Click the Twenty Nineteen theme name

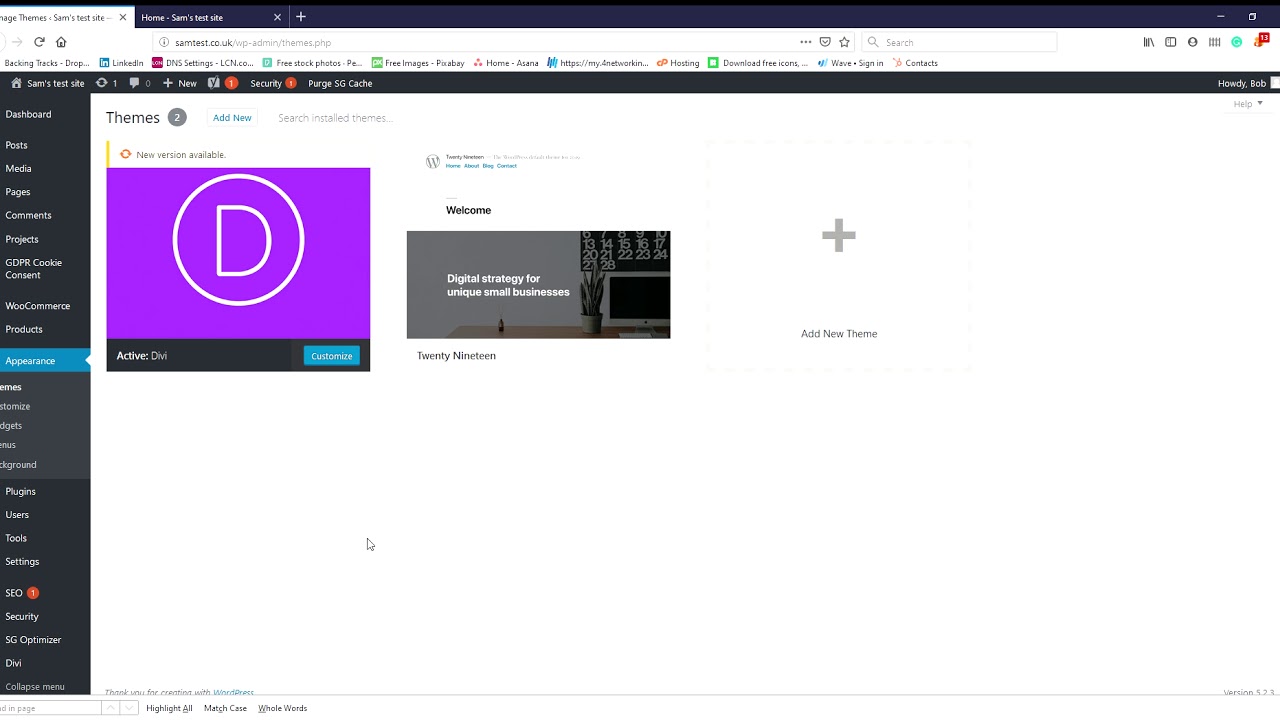(x=456, y=356)
